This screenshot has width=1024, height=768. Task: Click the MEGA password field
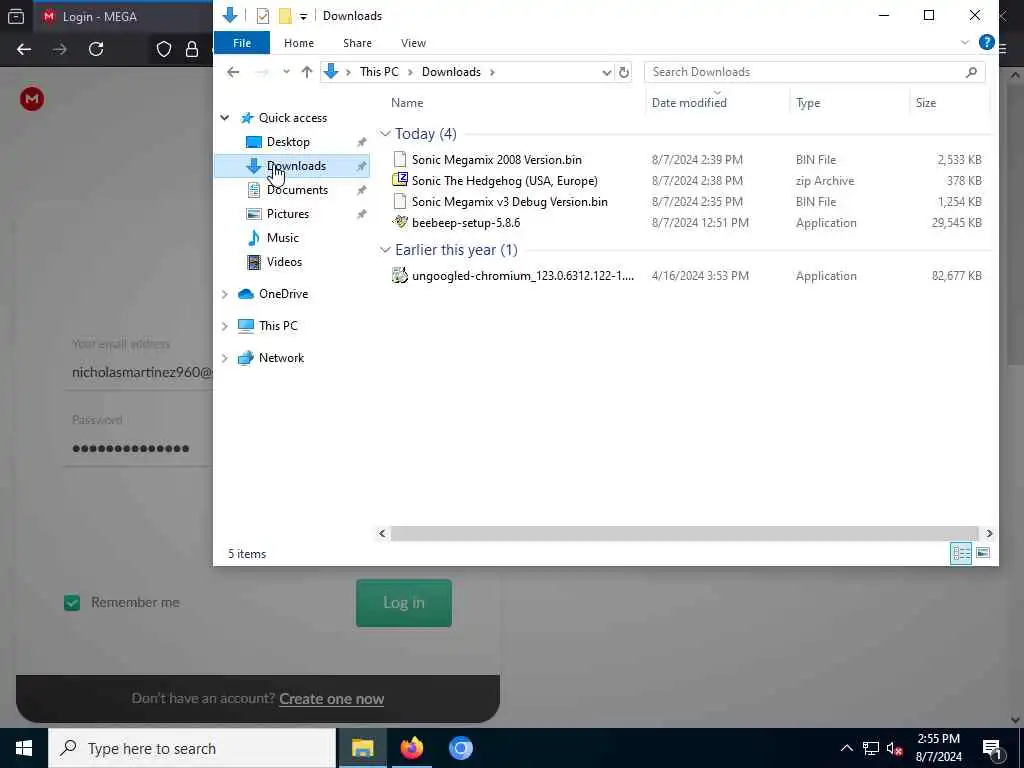(x=140, y=449)
